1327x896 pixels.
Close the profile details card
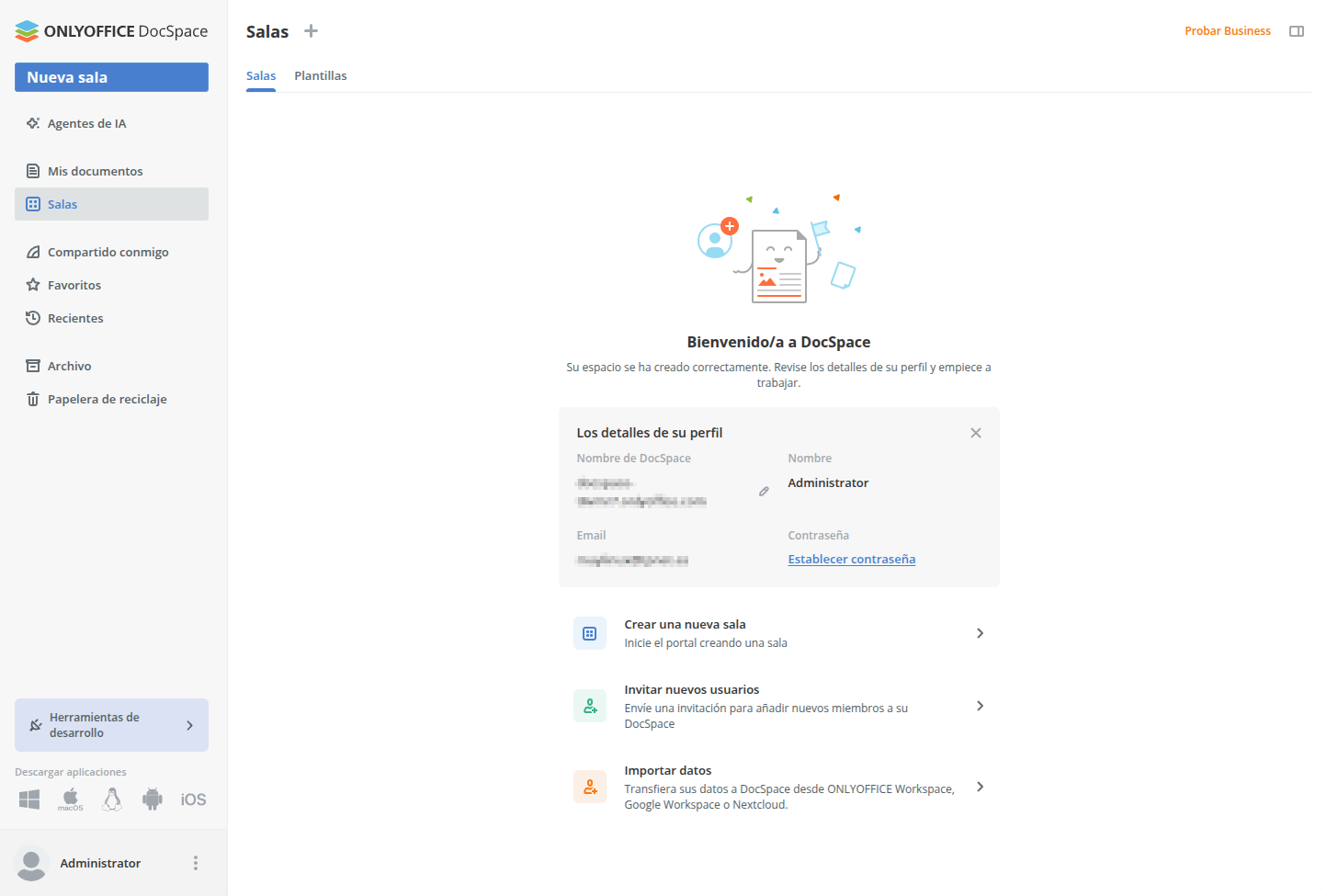click(976, 433)
